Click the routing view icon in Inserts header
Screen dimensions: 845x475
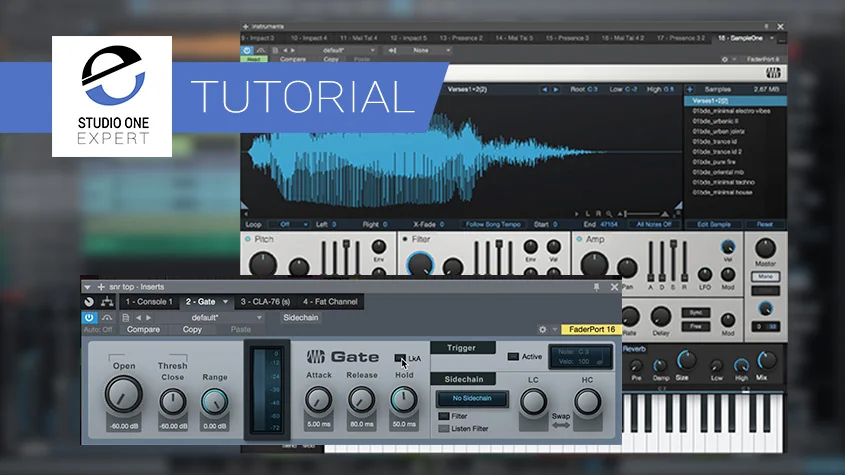click(107, 302)
